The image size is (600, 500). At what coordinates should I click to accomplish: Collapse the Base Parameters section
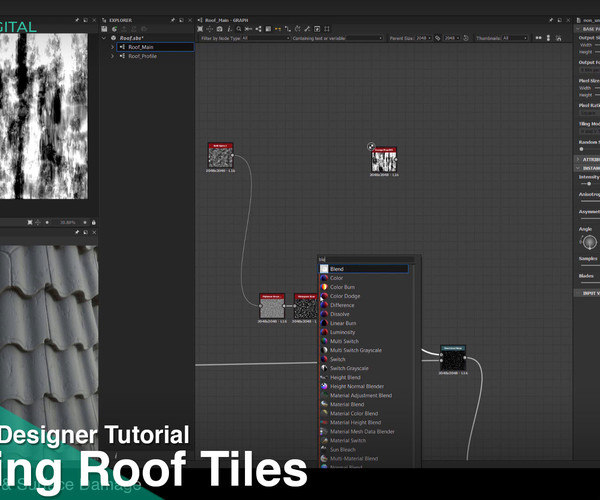[578, 29]
